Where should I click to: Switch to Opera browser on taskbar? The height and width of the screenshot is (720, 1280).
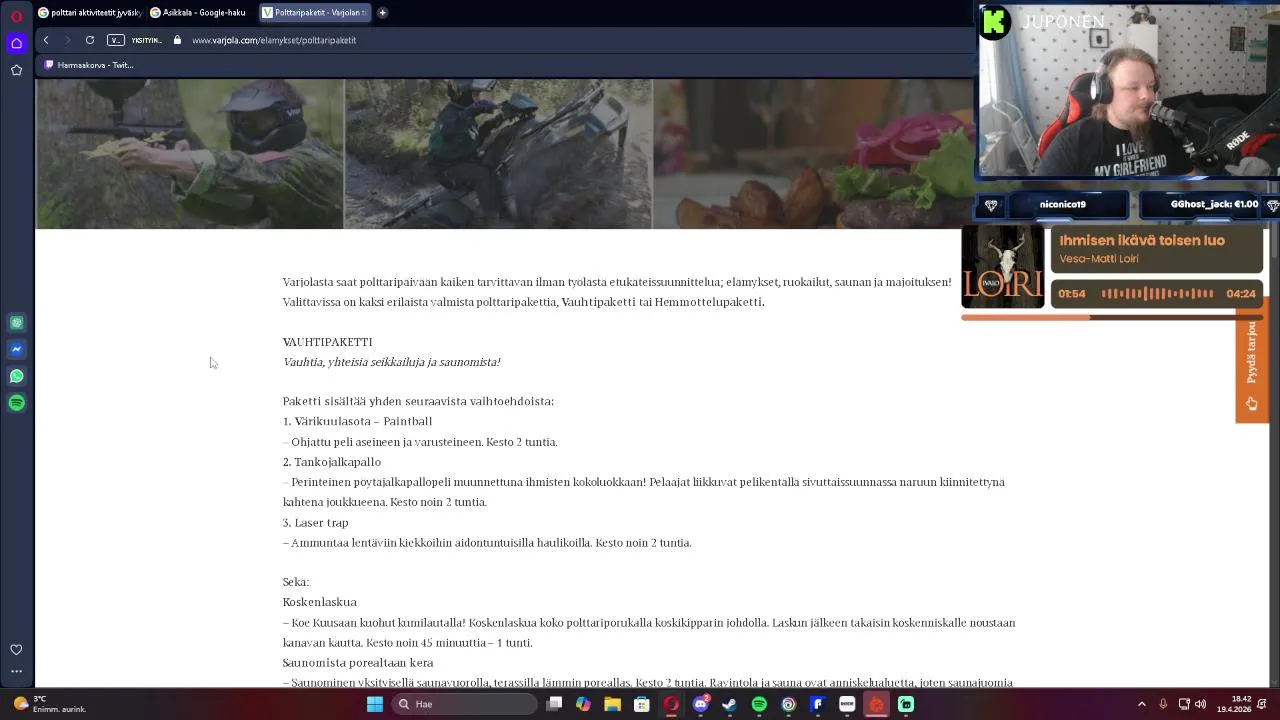pos(671,704)
